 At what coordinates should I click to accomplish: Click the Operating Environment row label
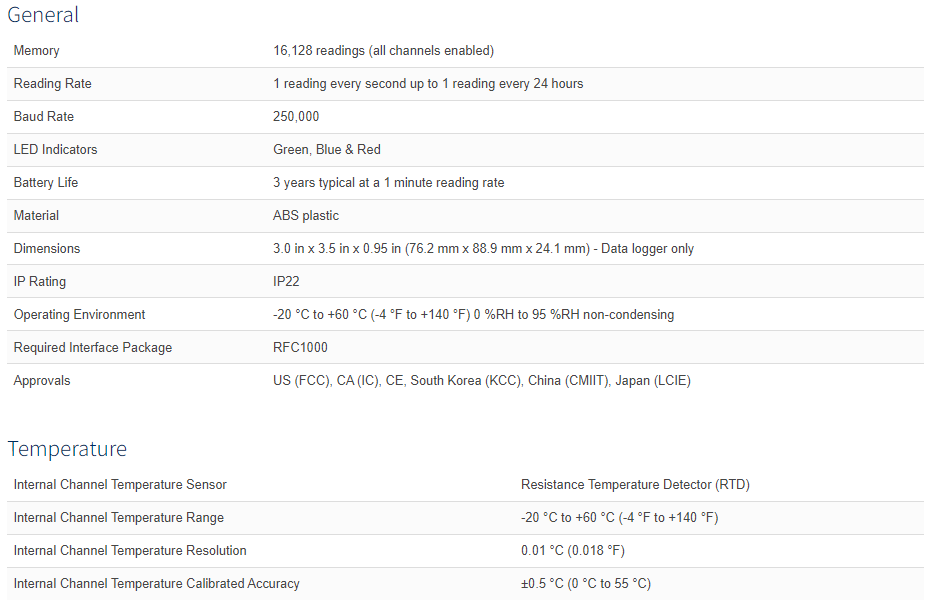pyautogui.click(x=79, y=315)
